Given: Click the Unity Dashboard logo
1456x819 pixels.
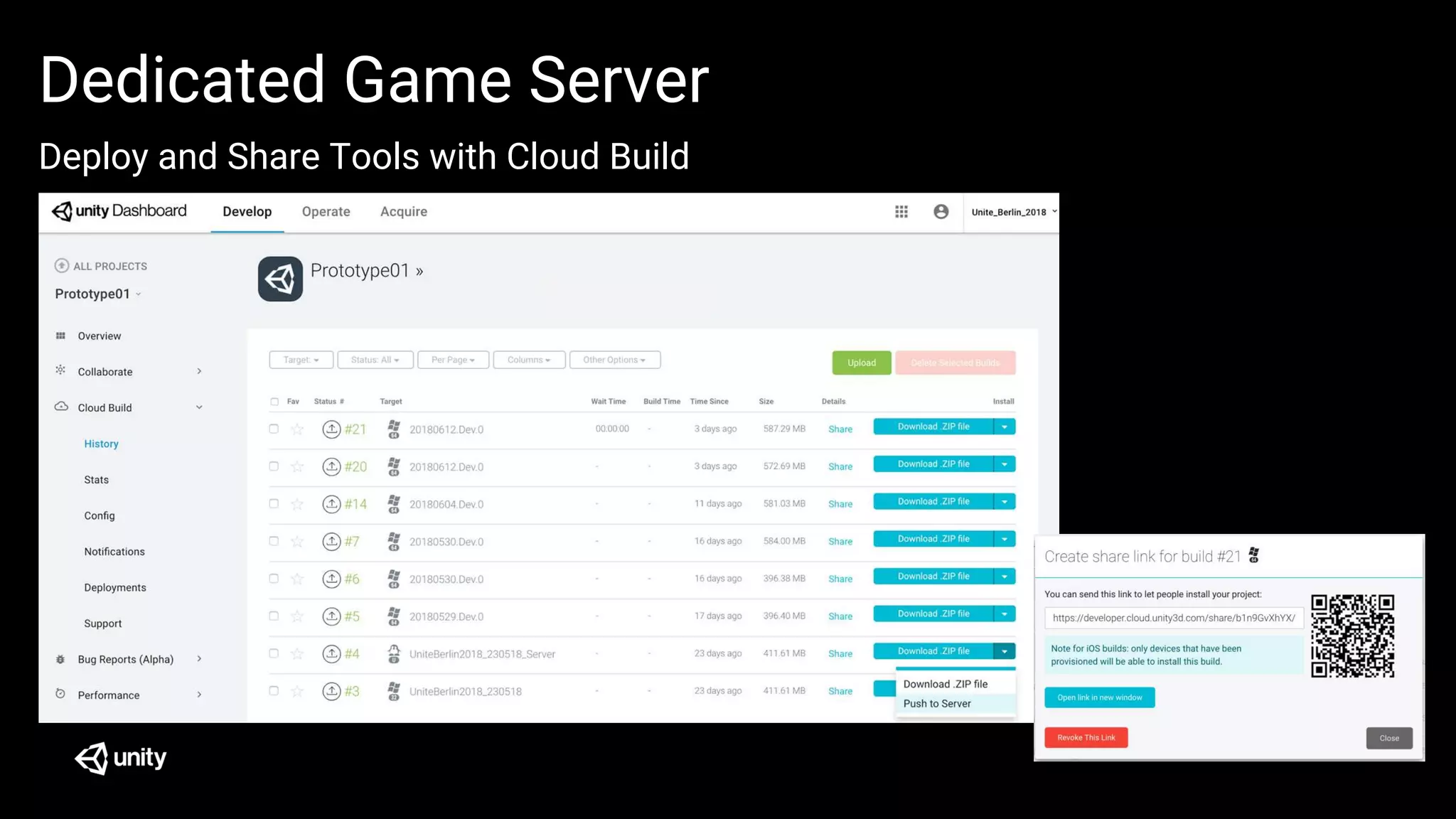Looking at the screenshot, I should [119, 211].
